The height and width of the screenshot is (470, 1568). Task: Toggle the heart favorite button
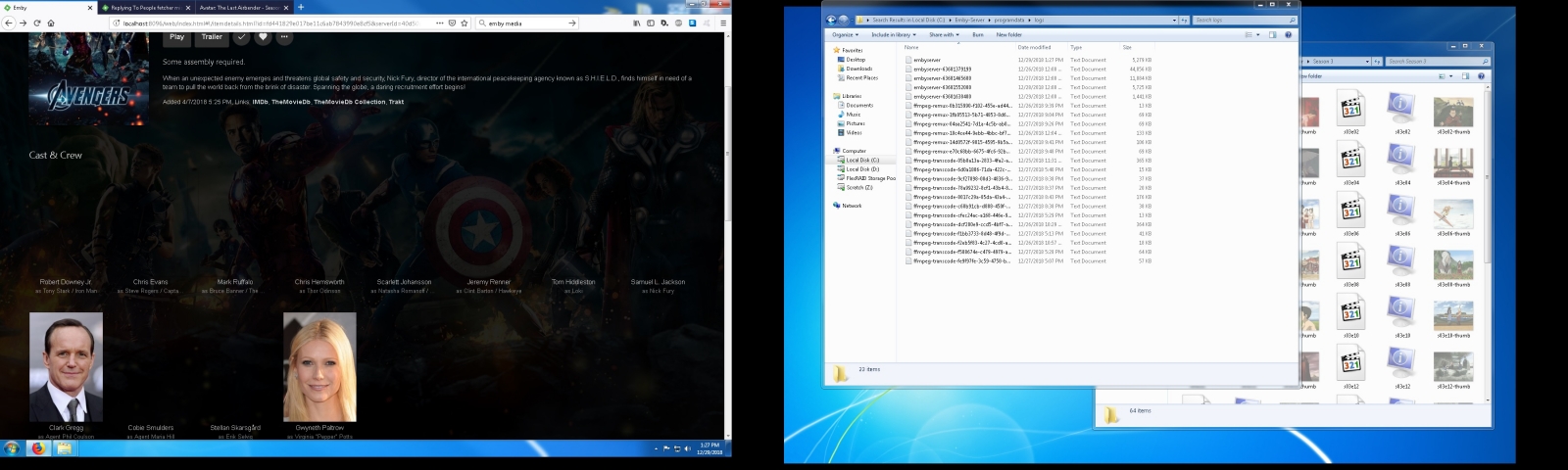click(263, 37)
